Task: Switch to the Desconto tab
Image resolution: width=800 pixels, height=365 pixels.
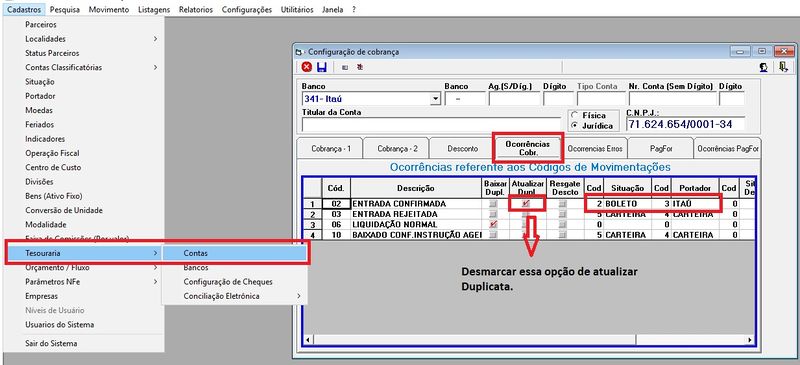Action: click(x=462, y=149)
